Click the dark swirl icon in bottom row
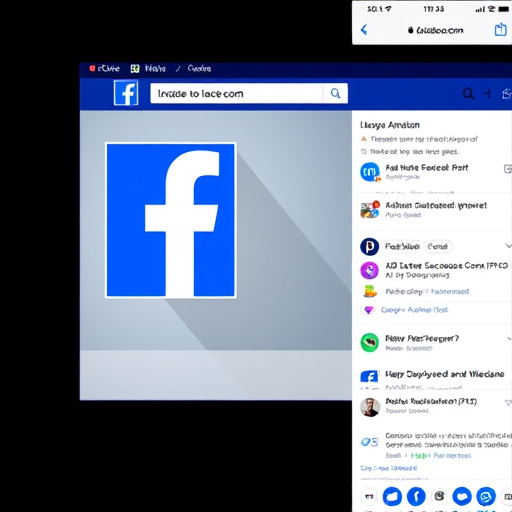This screenshot has height=512, width=512. [x=439, y=497]
